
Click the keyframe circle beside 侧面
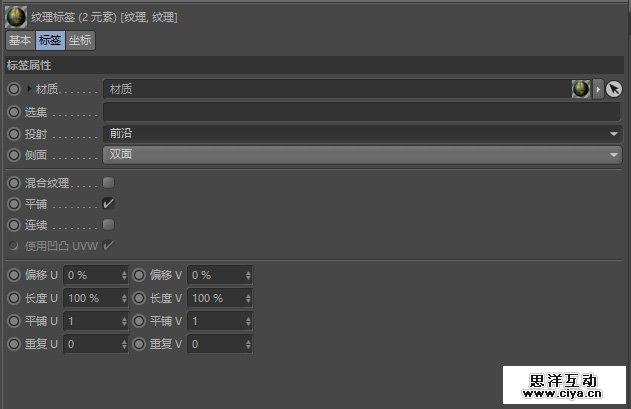pyautogui.click(x=14, y=155)
